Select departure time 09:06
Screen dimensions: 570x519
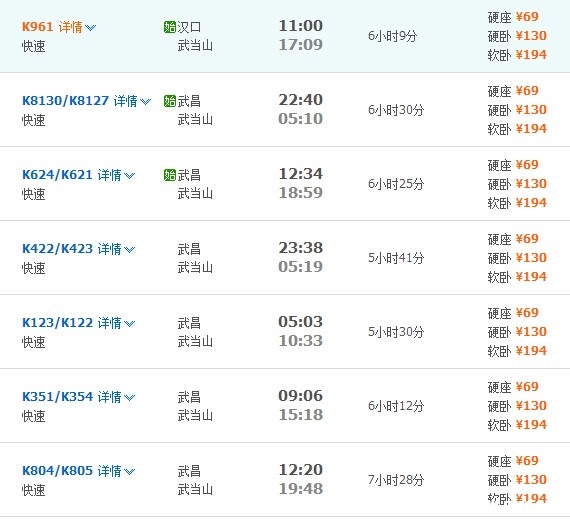(x=301, y=395)
